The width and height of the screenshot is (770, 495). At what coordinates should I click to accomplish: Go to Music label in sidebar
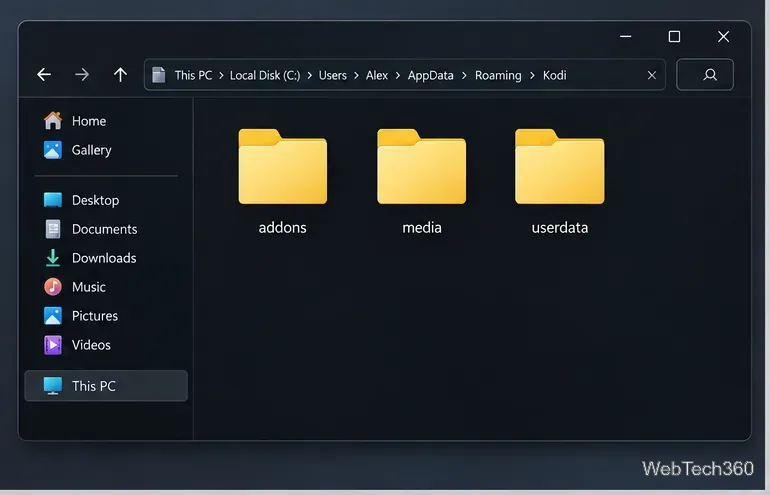[89, 287]
